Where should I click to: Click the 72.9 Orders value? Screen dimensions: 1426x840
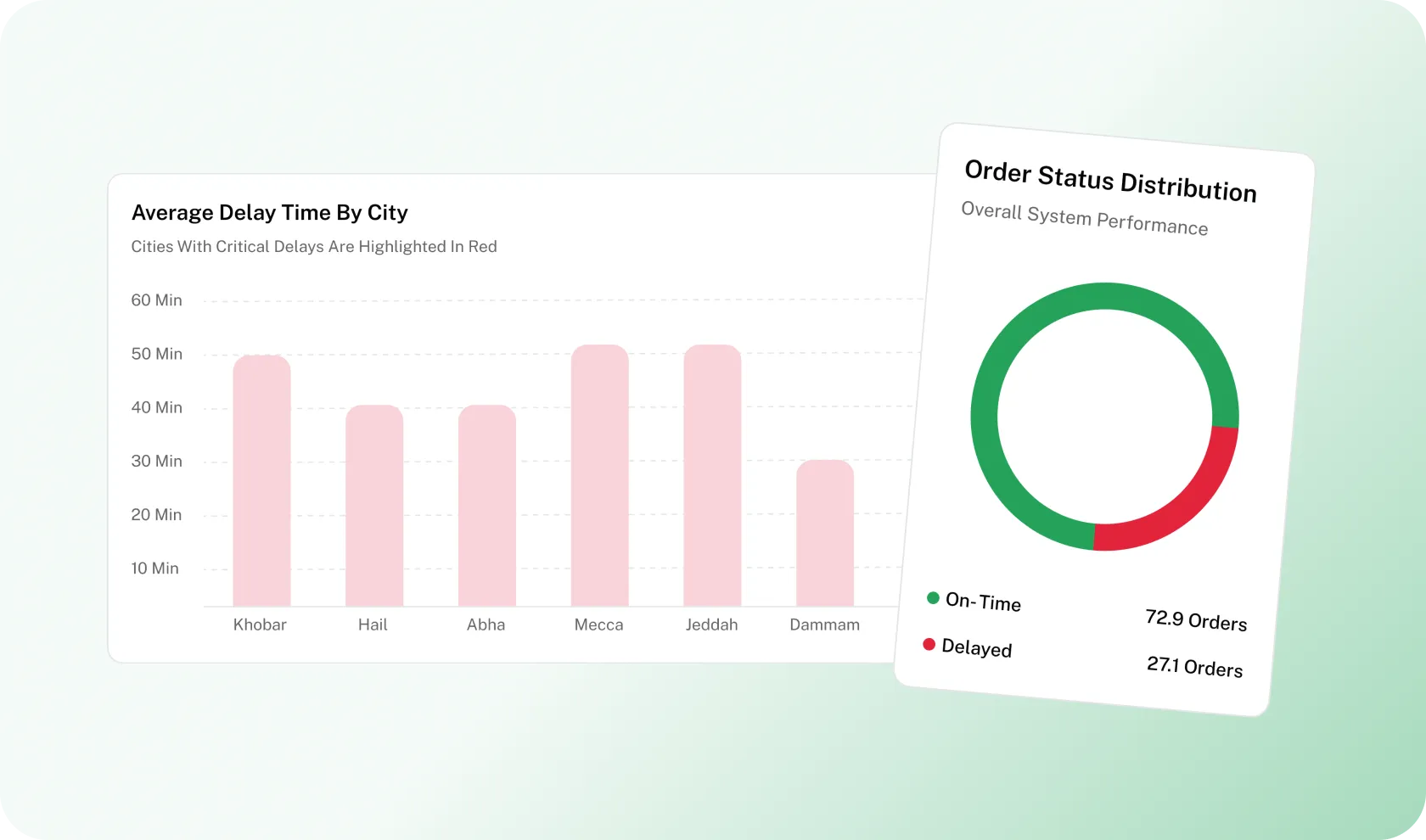click(1196, 620)
